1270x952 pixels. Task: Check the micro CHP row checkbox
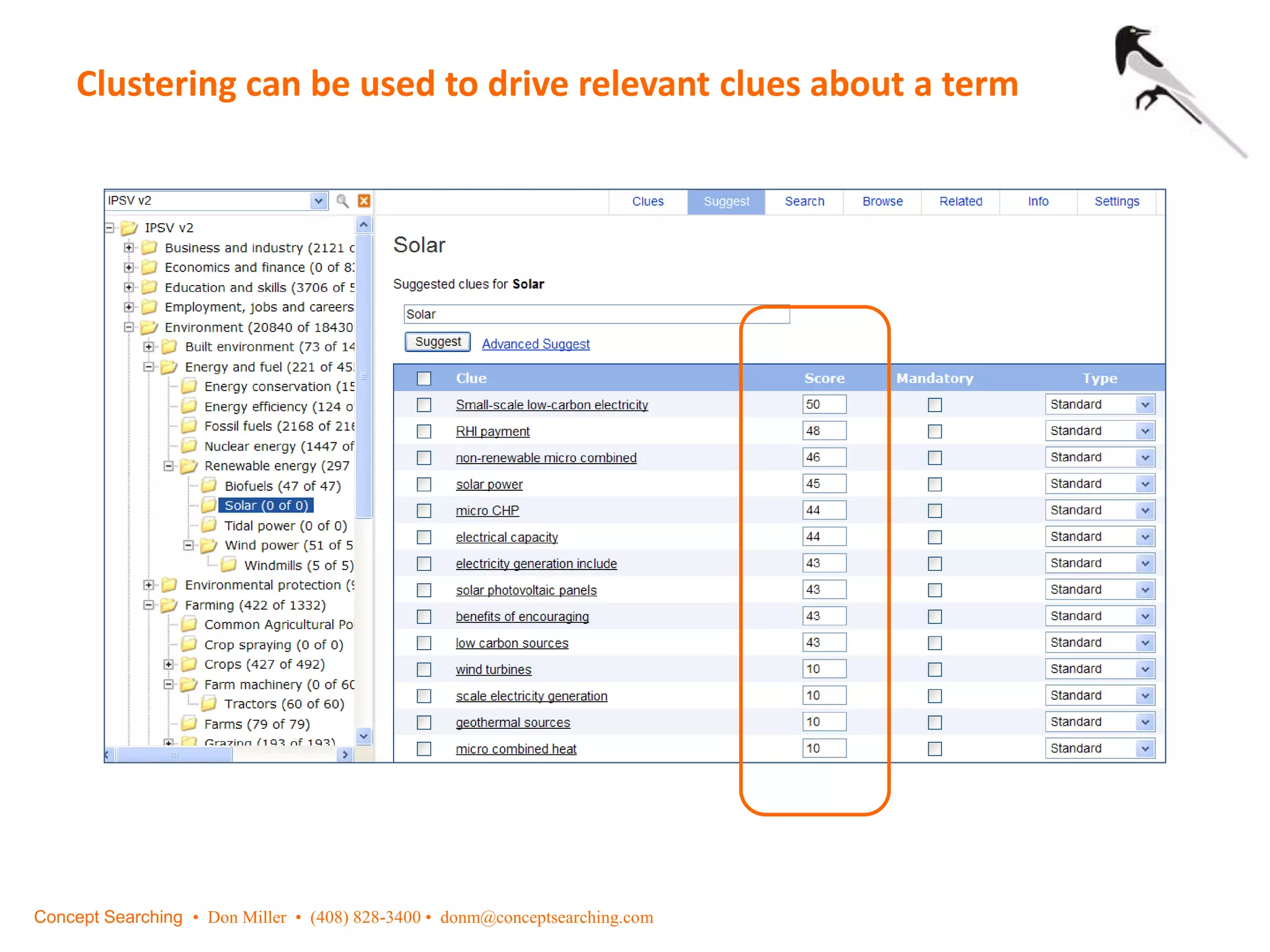[424, 511]
